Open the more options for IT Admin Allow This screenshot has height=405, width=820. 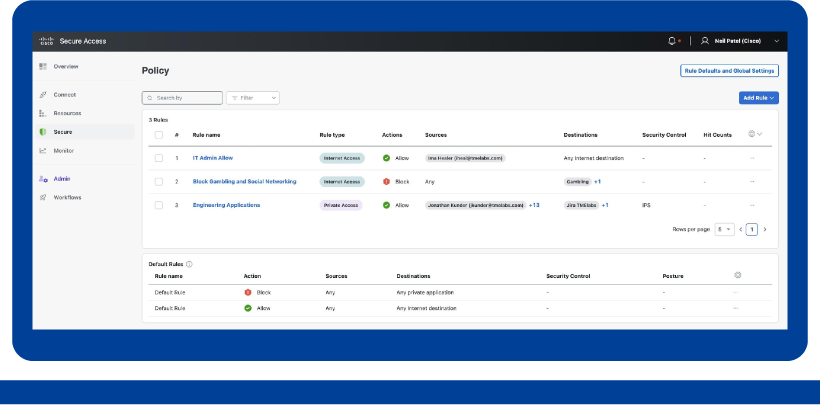752,158
